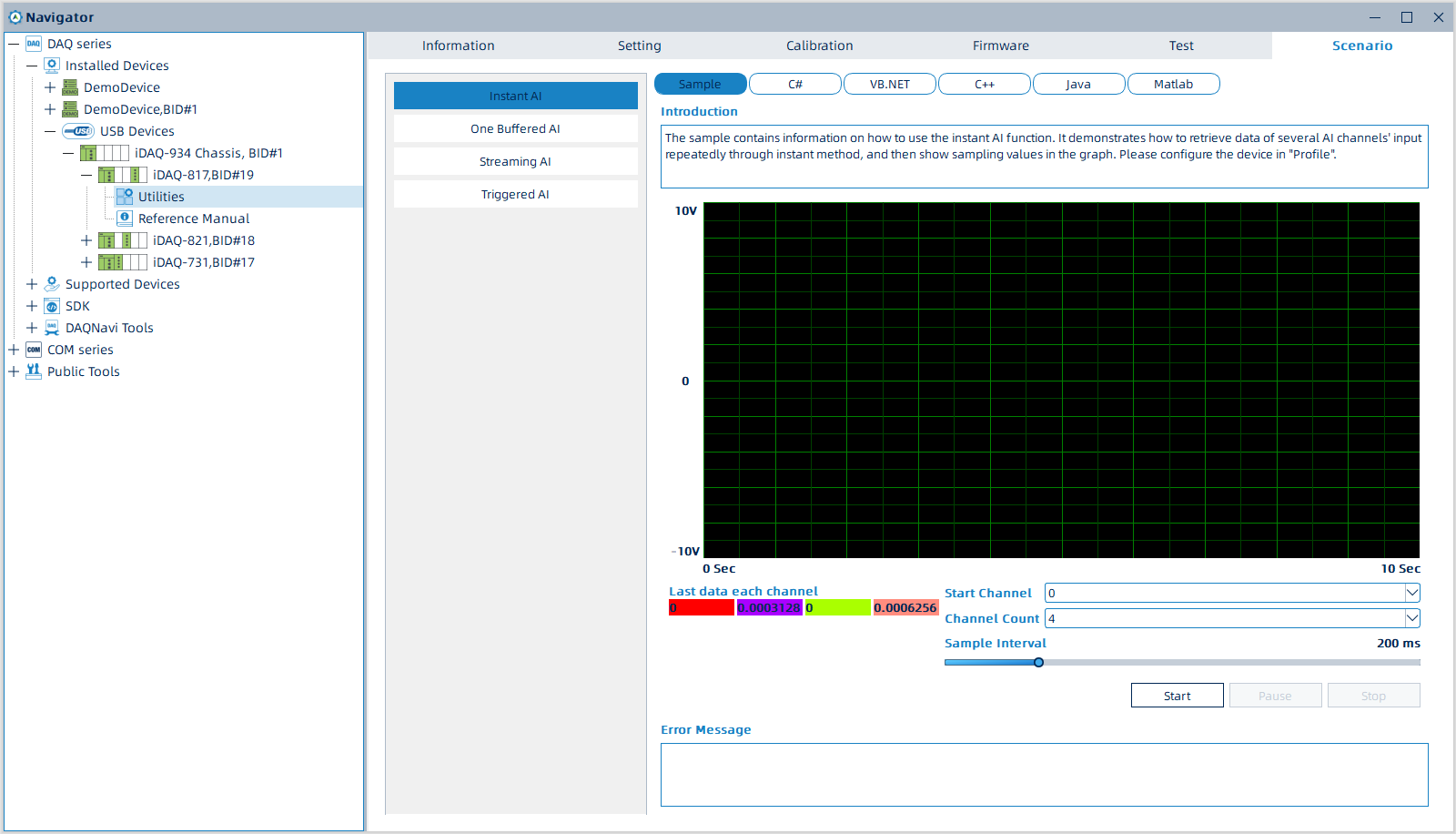The height and width of the screenshot is (834, 1456).
Task: Open Utilities for the iDAQ-817
Action: [x=125, y=196]
